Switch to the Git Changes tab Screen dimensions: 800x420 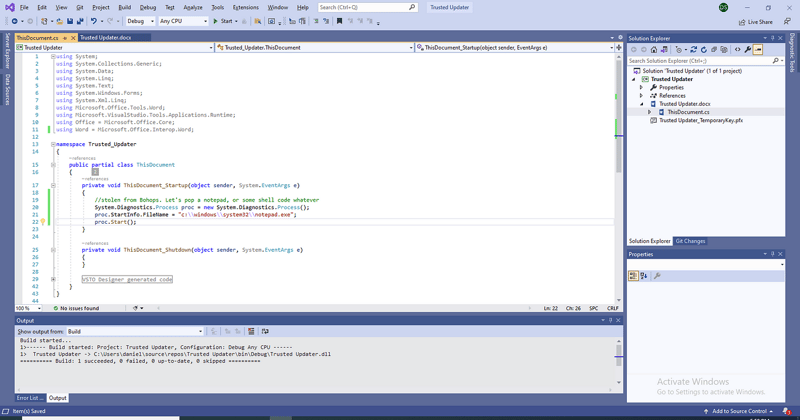coord(690,241)
